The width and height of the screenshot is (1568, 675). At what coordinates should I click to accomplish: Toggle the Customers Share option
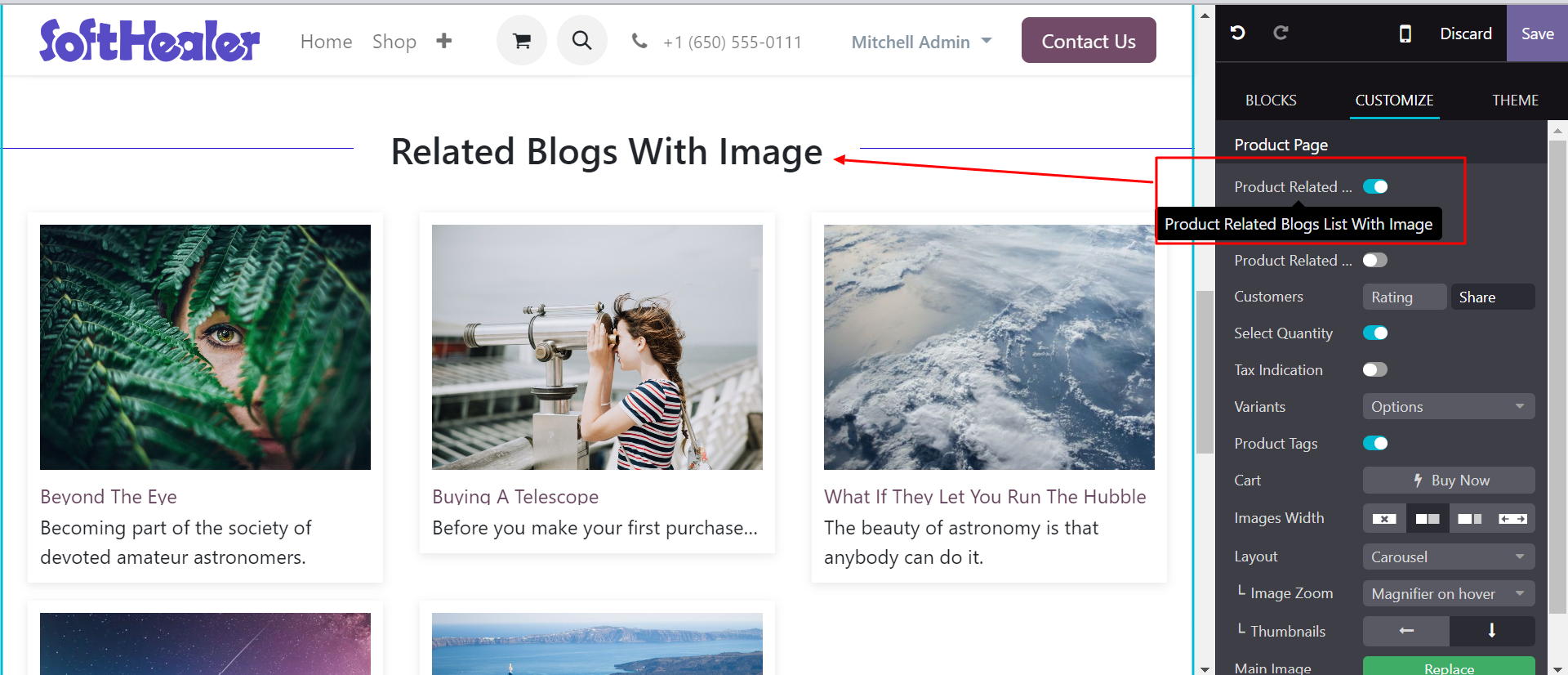[x=1493, y=297]
